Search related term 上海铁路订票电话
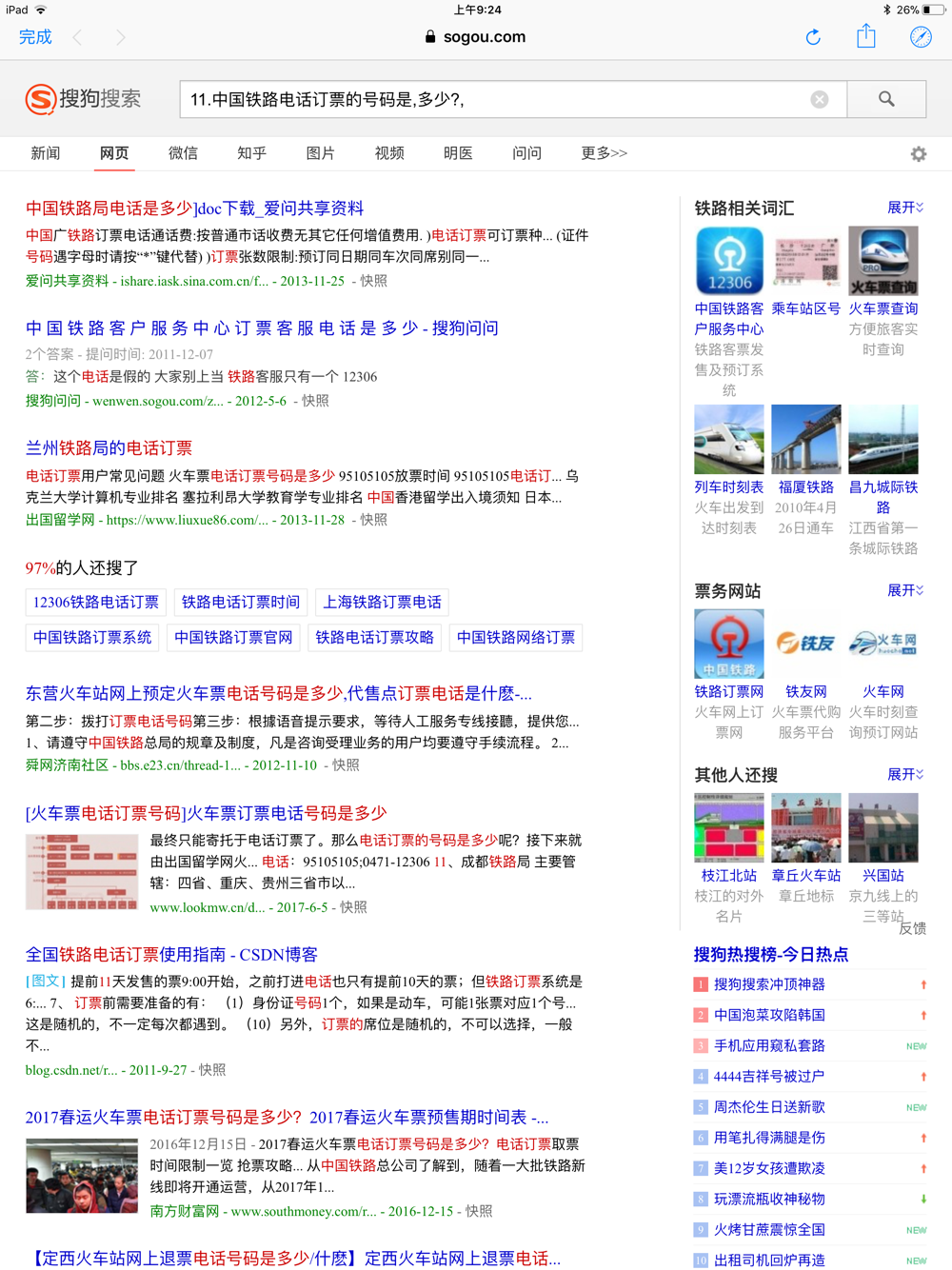The height and width of the screenshot is (1270, 952). coord(382,602)
